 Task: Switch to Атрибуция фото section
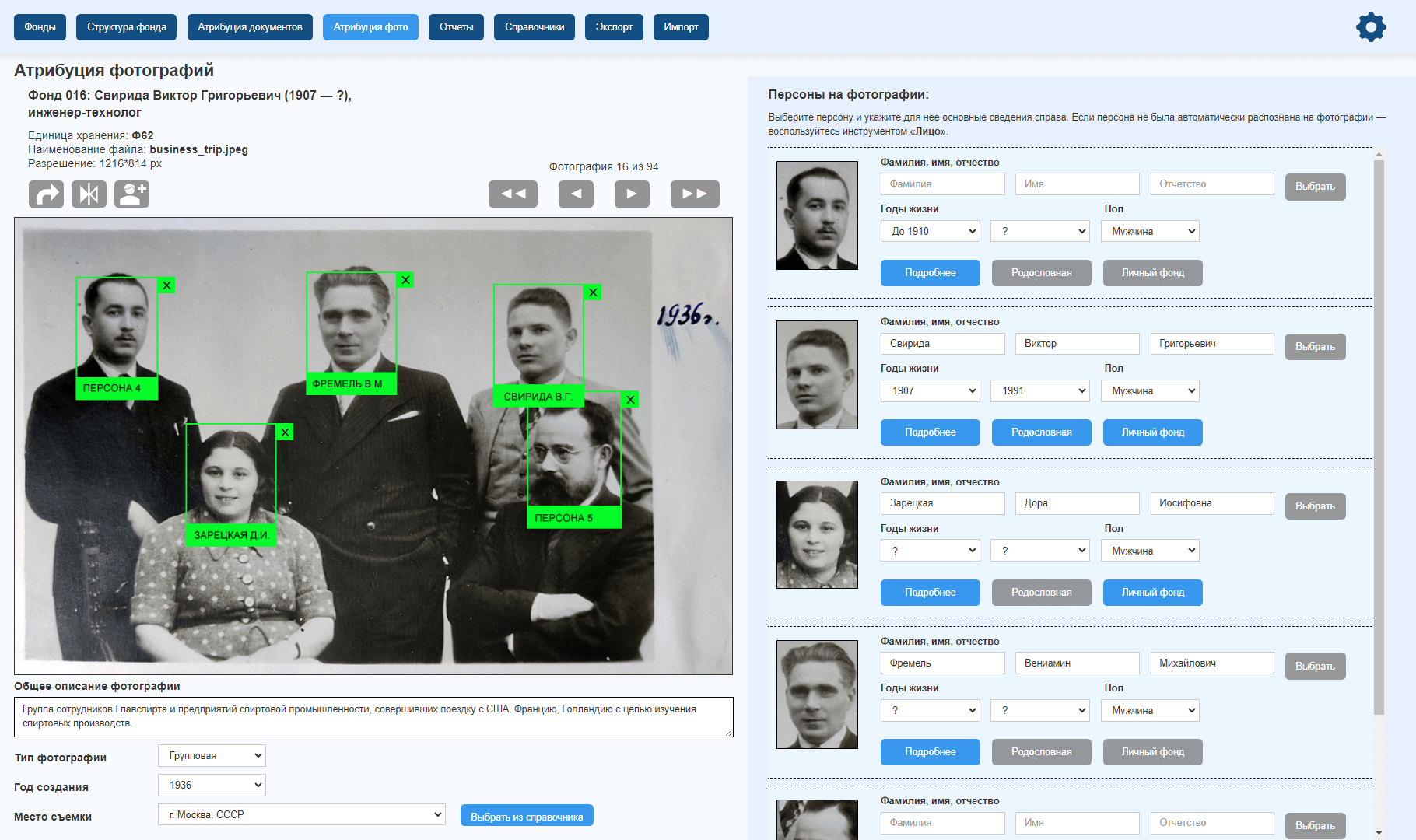click(370, 27)
